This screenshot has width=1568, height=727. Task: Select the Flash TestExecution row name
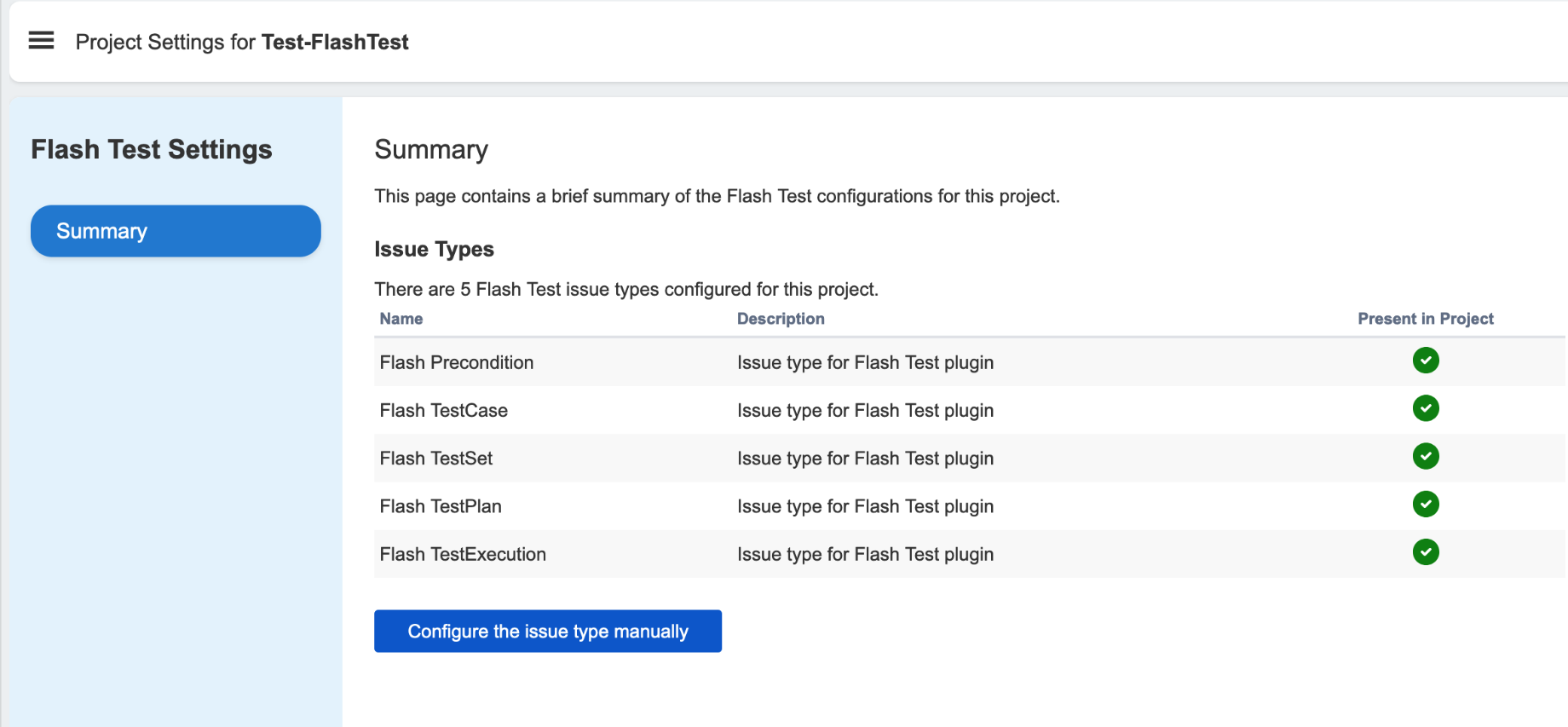tap(463, 555)
